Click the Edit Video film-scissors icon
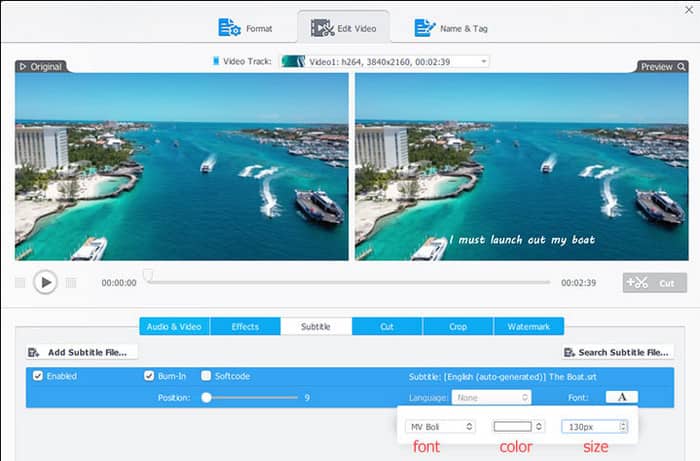Viewport: 700px width, 461px height. [x=322, y=28]
